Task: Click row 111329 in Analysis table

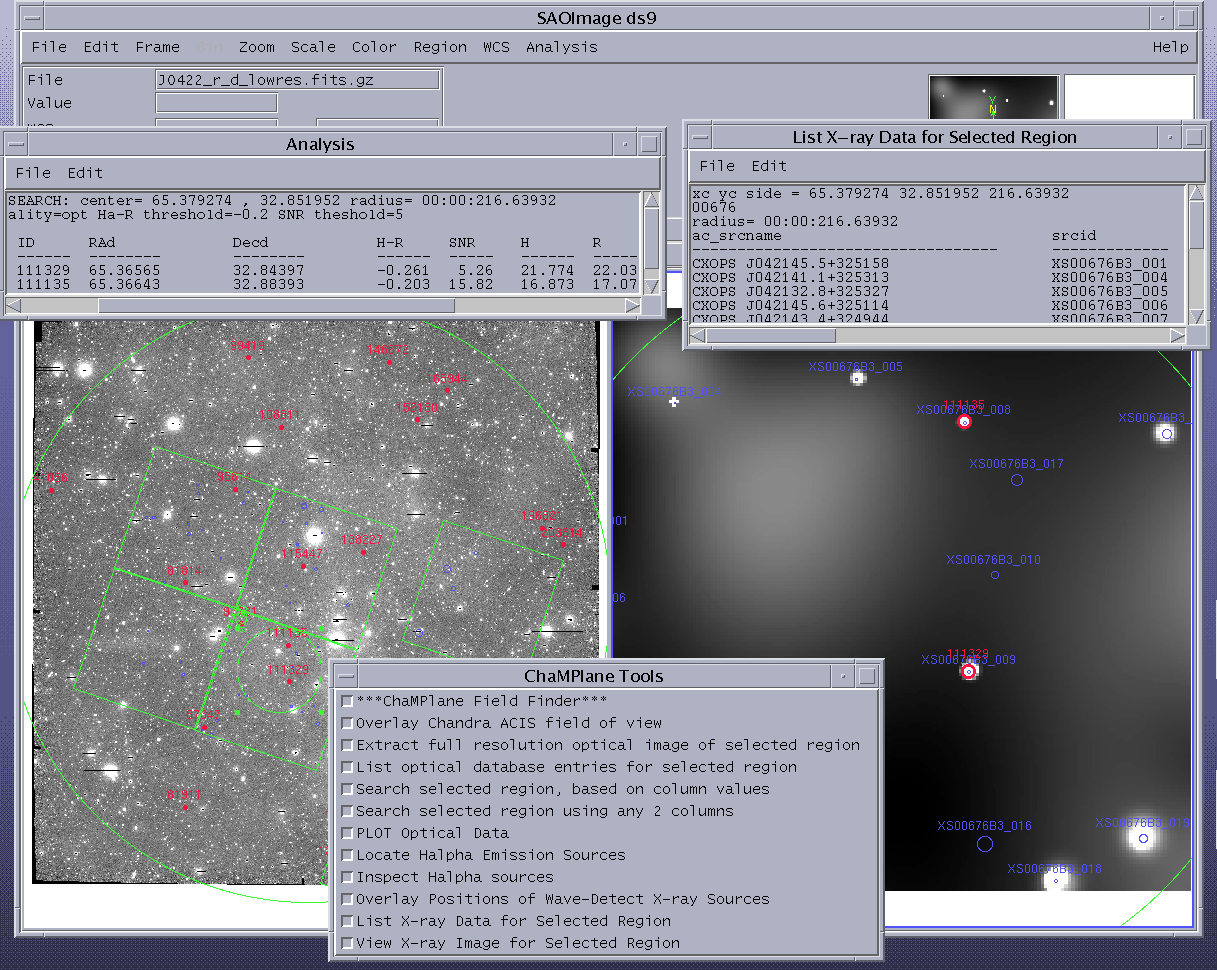Action: (323, 270)
